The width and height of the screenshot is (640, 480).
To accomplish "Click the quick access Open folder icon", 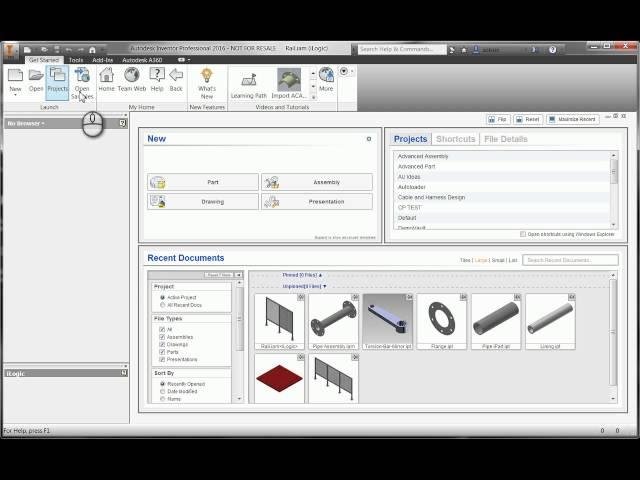I will click(x=44, y=50).
